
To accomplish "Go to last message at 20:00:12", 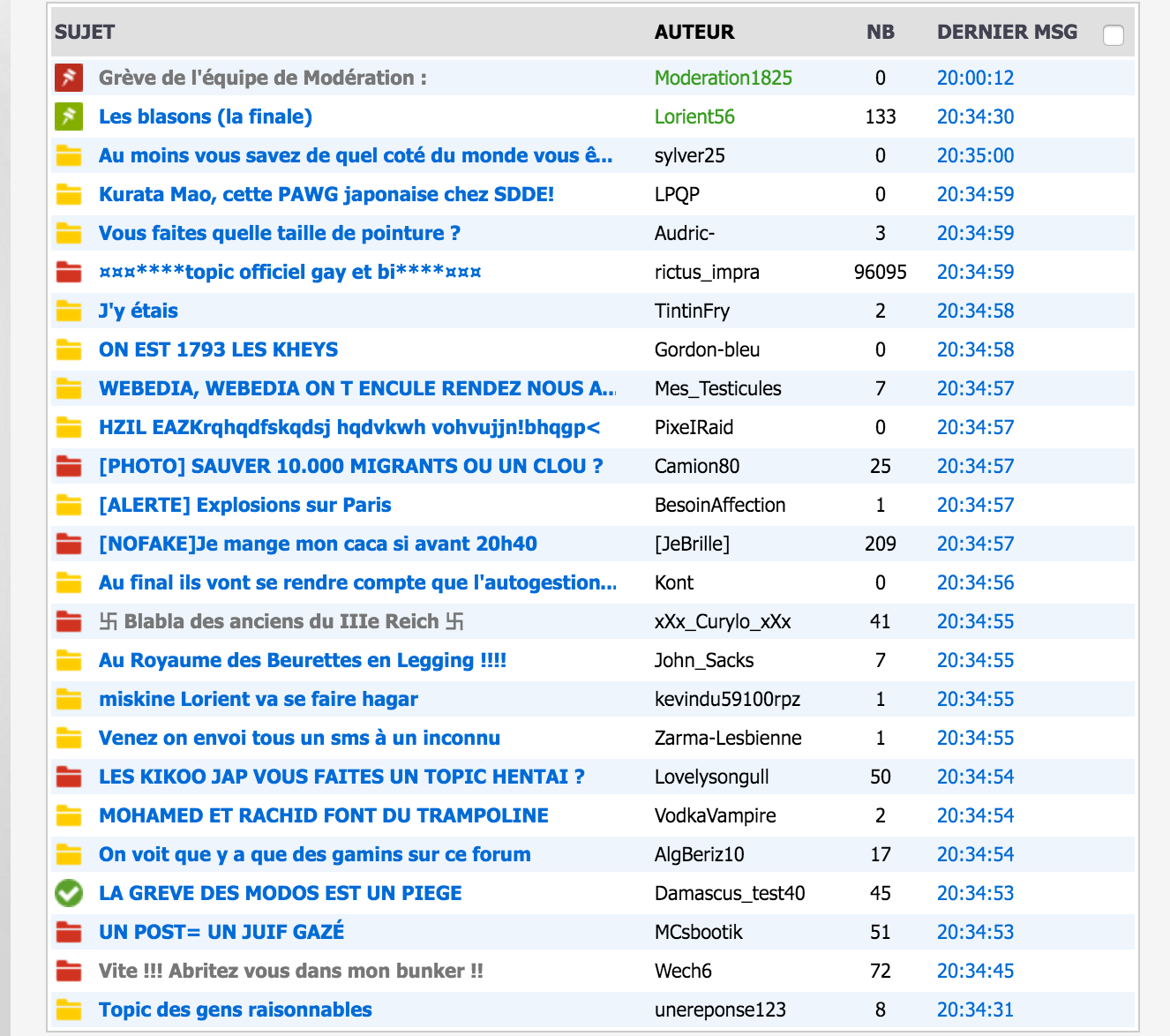I will [x=975, y=78].
